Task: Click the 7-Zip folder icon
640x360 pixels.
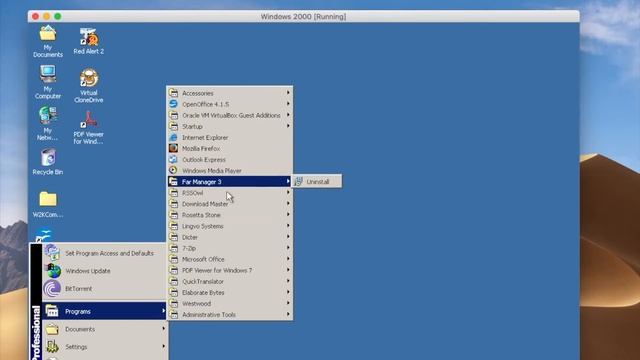Action: 173,248
